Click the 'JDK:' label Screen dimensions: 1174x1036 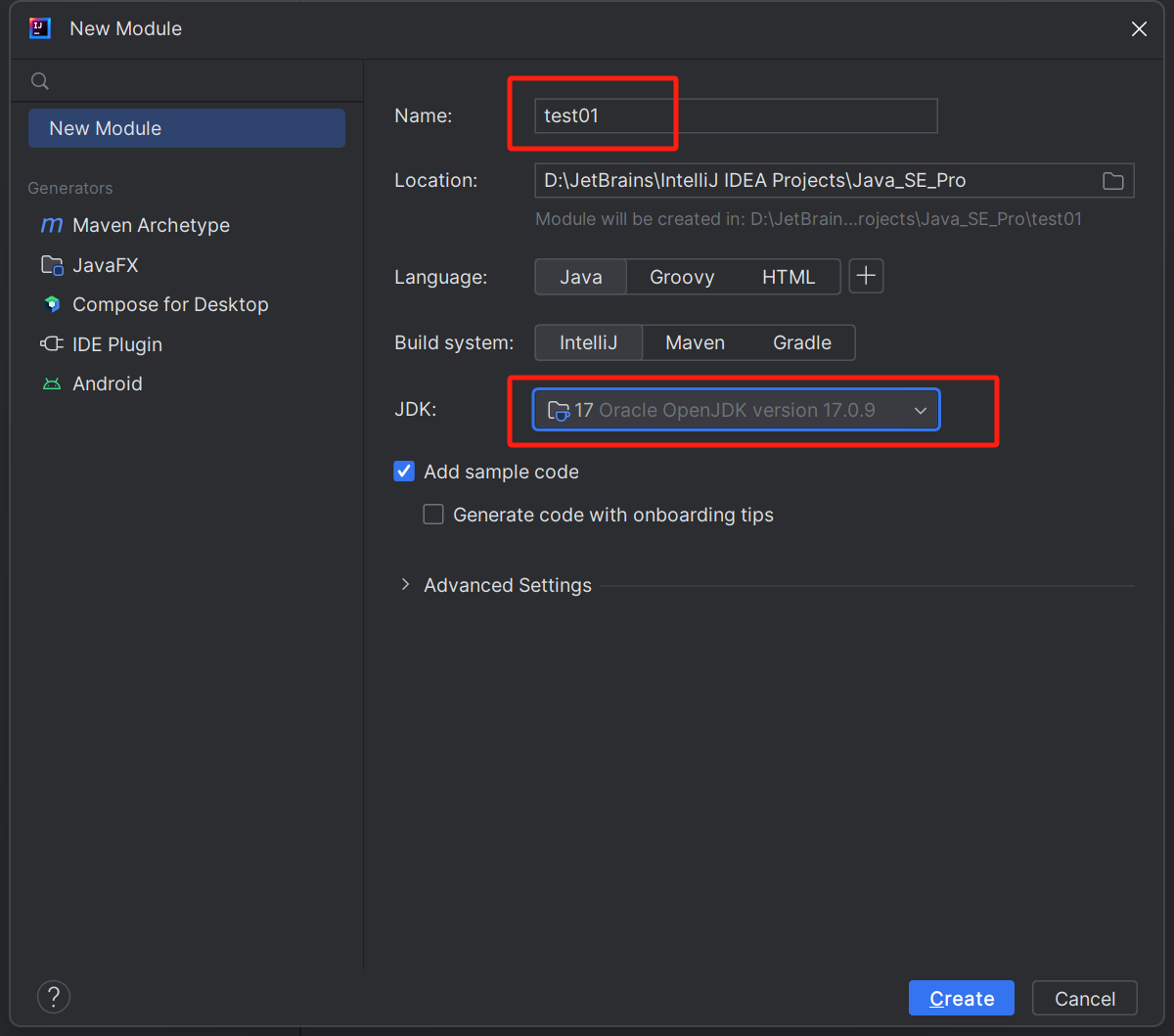point(416,409)
